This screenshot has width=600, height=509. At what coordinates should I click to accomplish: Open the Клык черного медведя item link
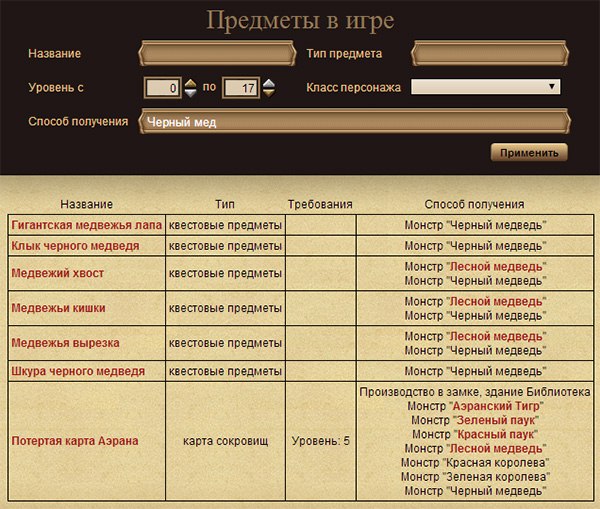pos(75,246)
